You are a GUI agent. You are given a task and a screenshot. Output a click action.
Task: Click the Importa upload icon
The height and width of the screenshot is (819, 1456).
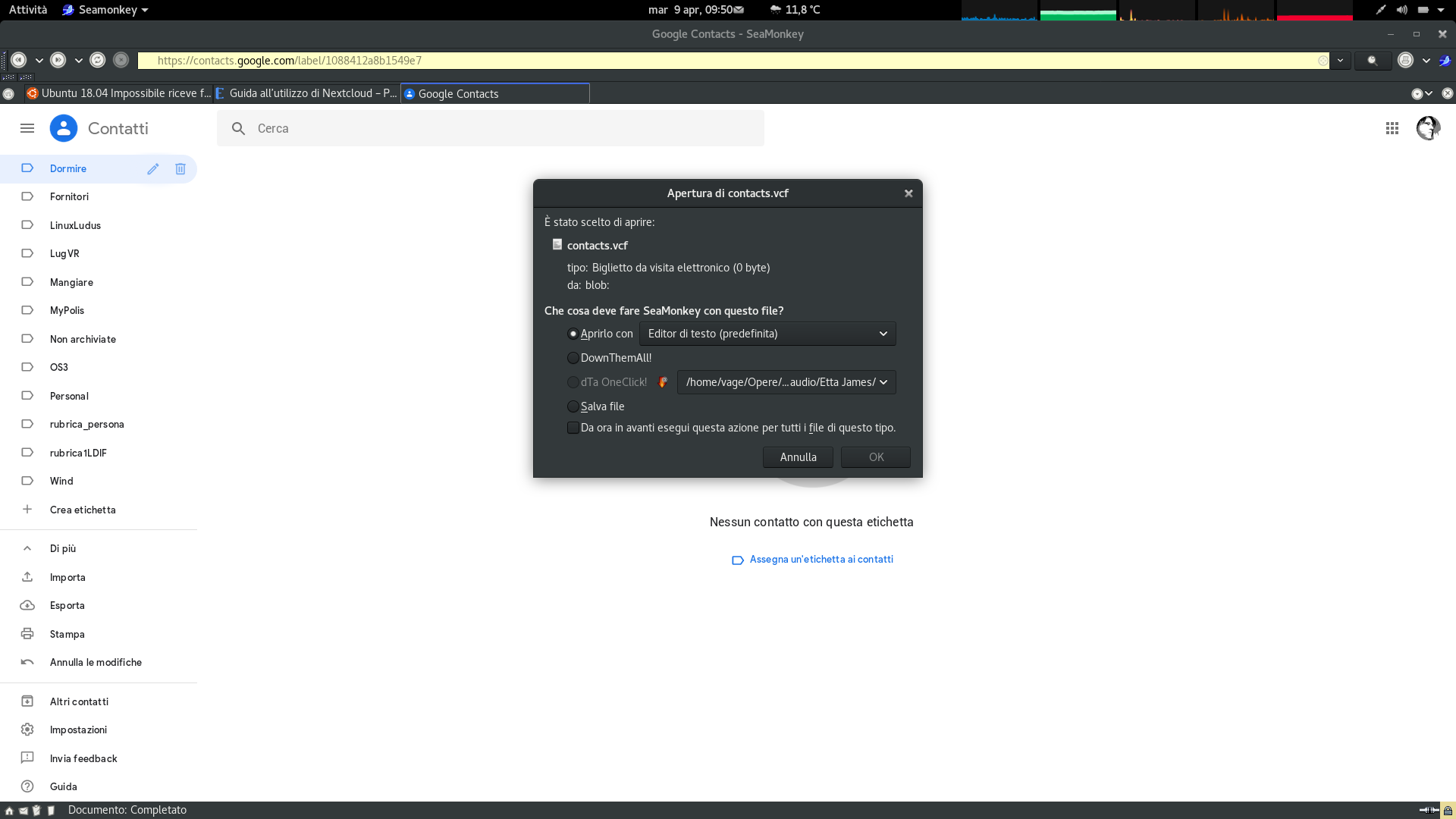[27, 577]
